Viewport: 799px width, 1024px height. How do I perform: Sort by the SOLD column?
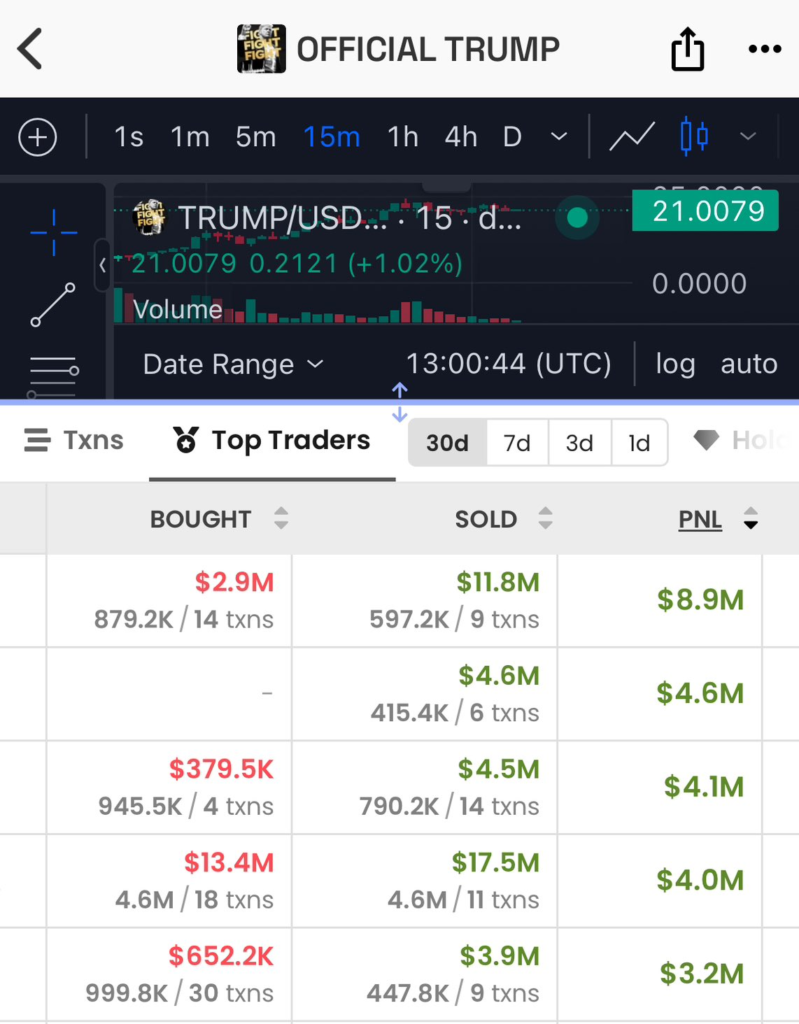[504, 519]
